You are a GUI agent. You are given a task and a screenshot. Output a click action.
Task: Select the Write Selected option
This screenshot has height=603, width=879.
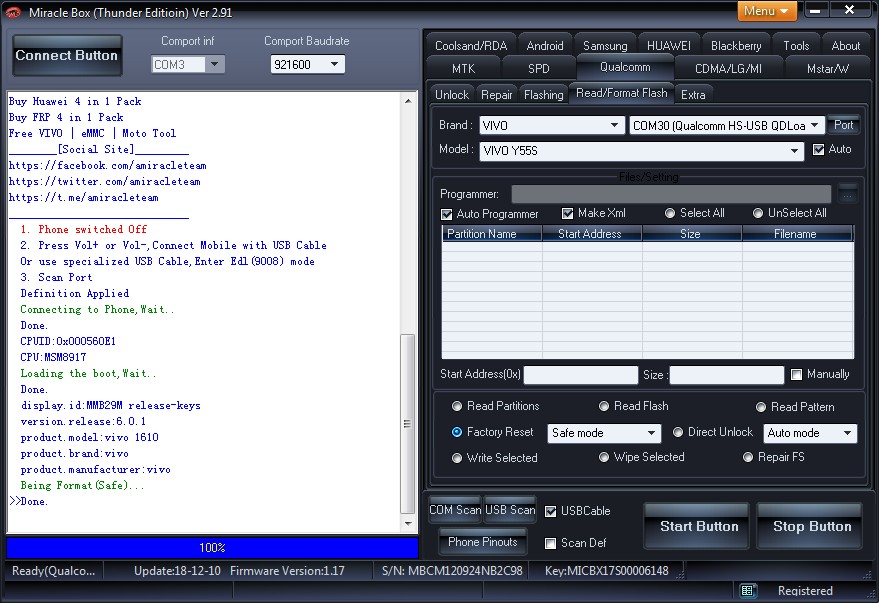point(457,458)
